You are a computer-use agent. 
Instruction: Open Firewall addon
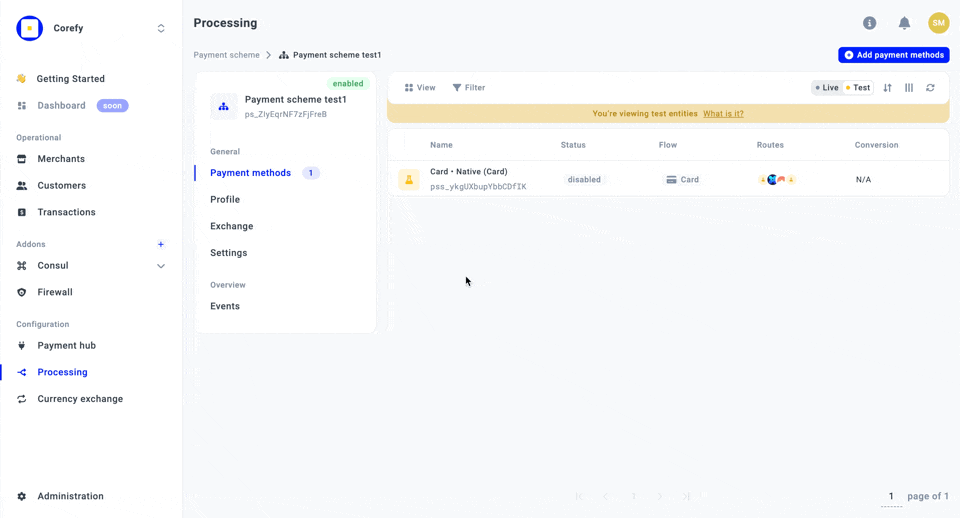55,292
